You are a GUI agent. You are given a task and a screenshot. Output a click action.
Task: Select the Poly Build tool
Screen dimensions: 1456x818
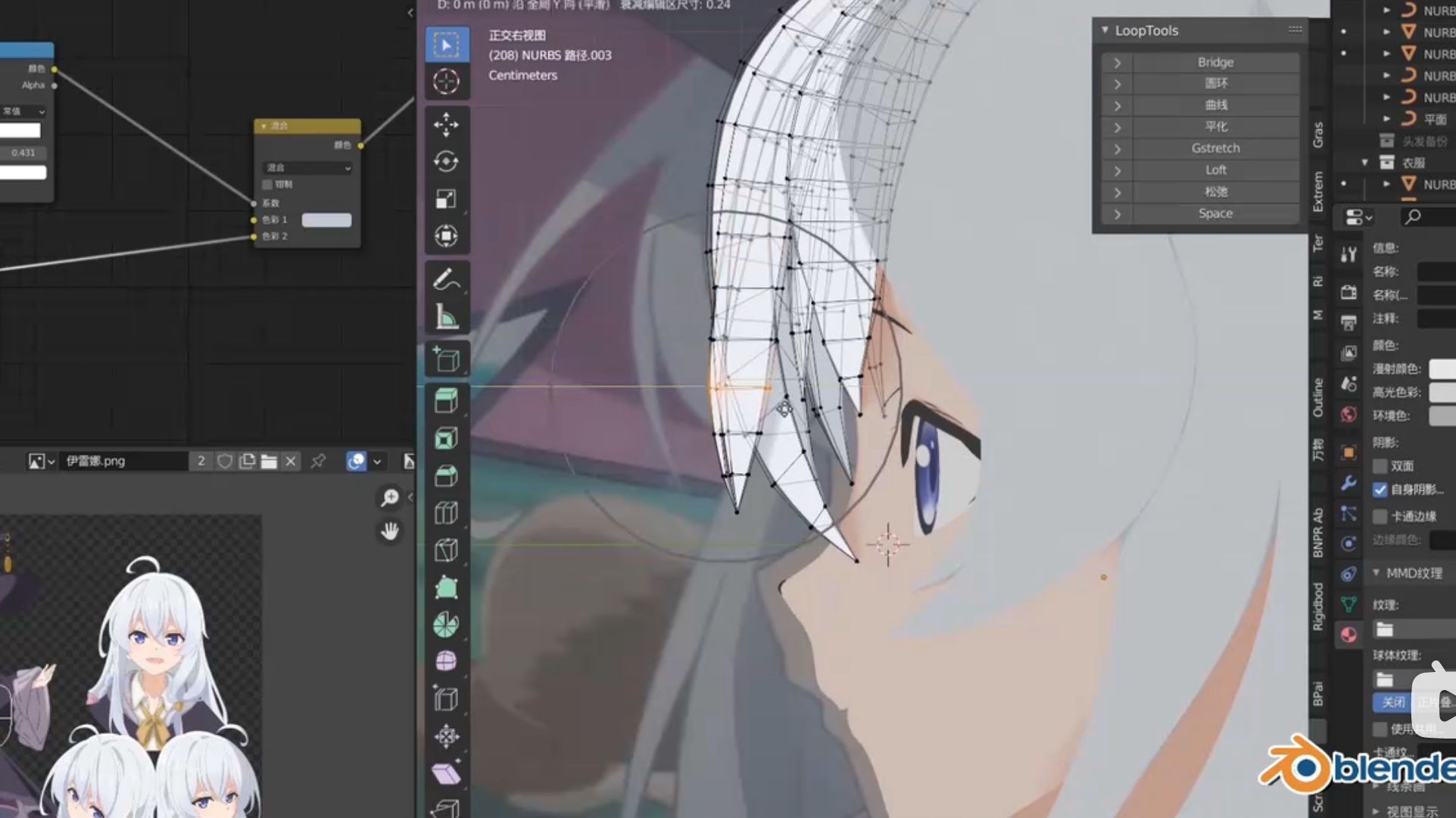tap(446, 587)
